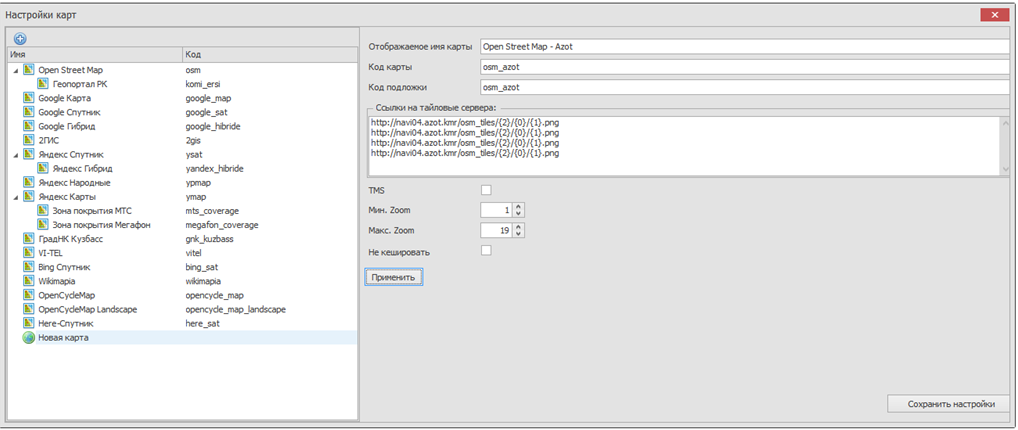
Task: Click the 2ГИС map icon
Action: click(x=29, y=141)
